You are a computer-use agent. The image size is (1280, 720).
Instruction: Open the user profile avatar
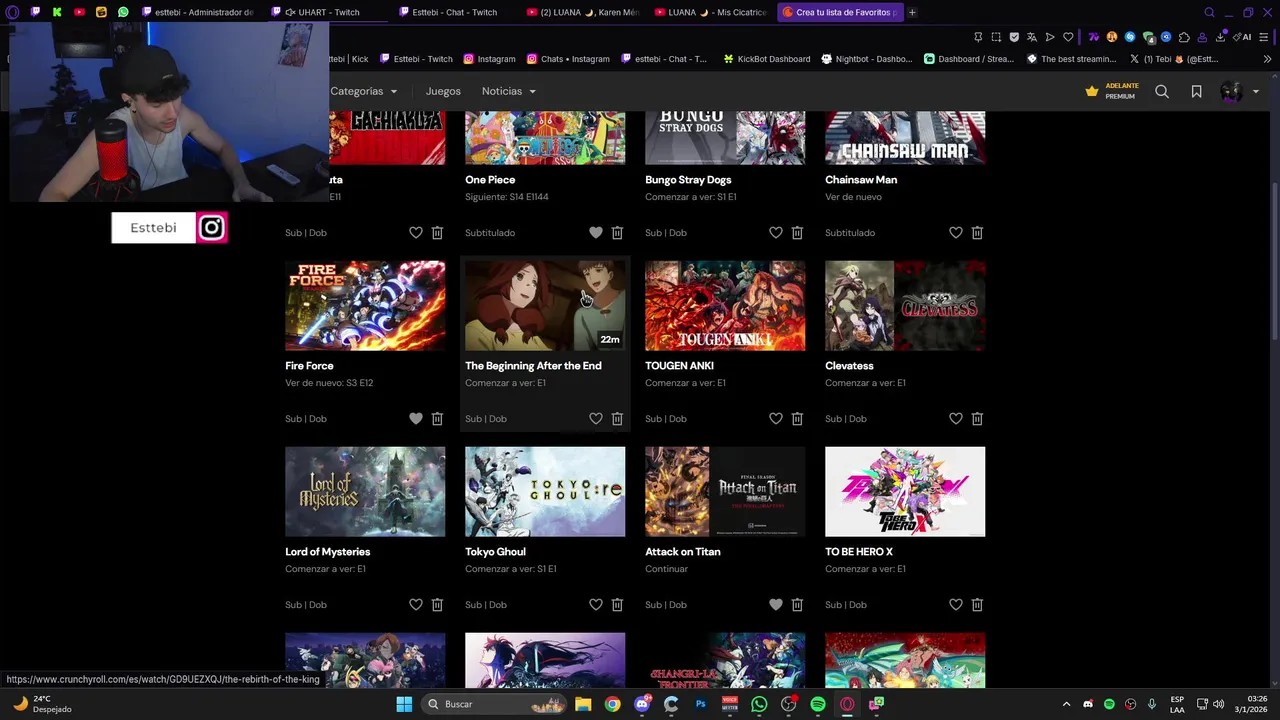click(1231, 91)
